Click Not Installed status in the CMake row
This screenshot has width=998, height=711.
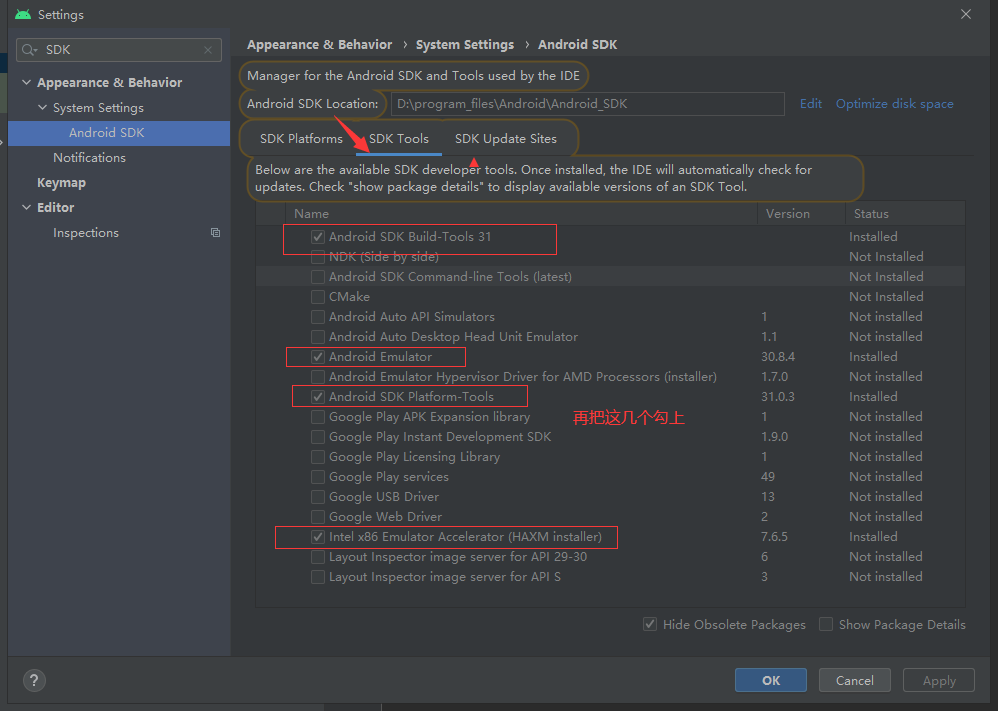tap(886, 297)
